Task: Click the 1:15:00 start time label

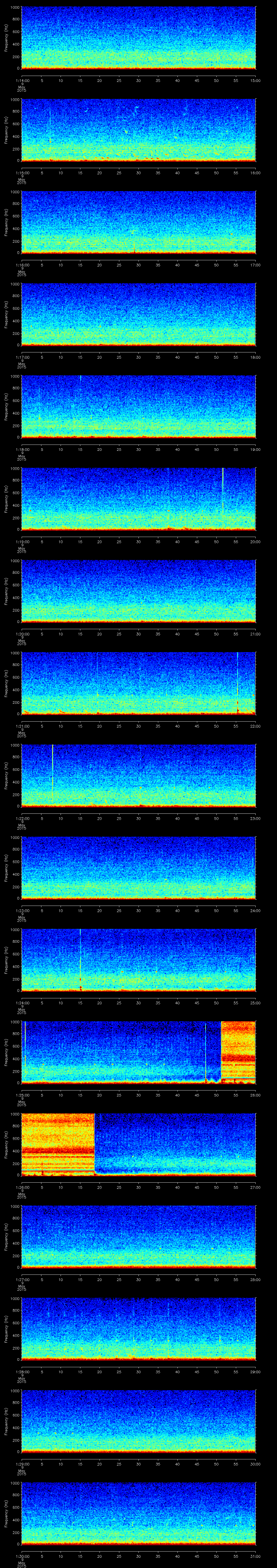Action: [22, 173]
